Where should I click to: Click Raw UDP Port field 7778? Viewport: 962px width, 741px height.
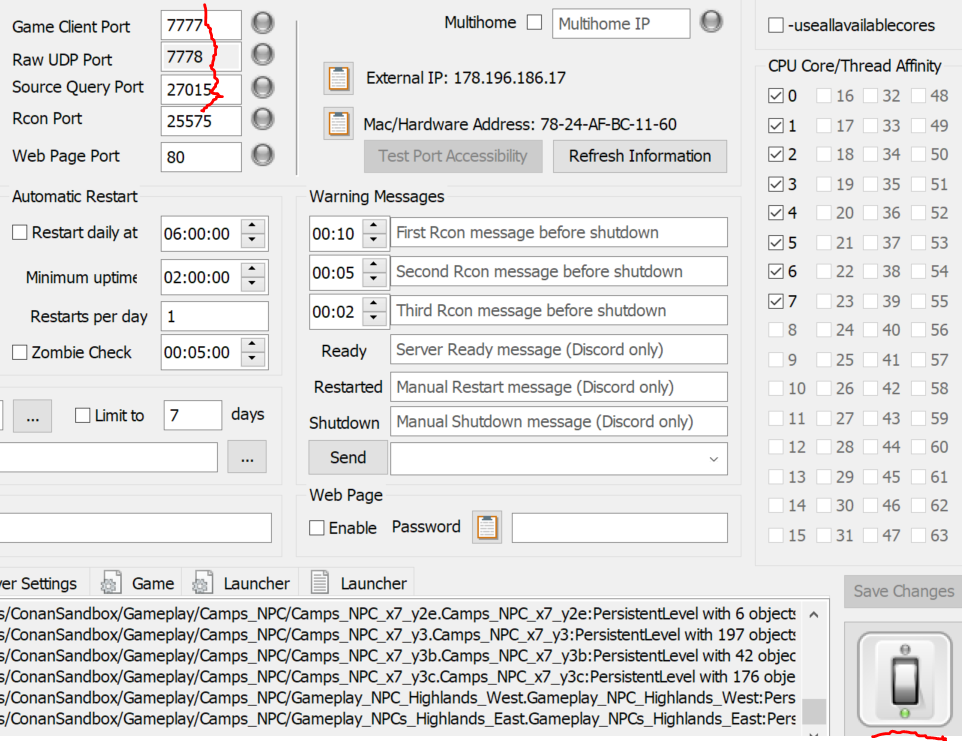tap(201, 57)
